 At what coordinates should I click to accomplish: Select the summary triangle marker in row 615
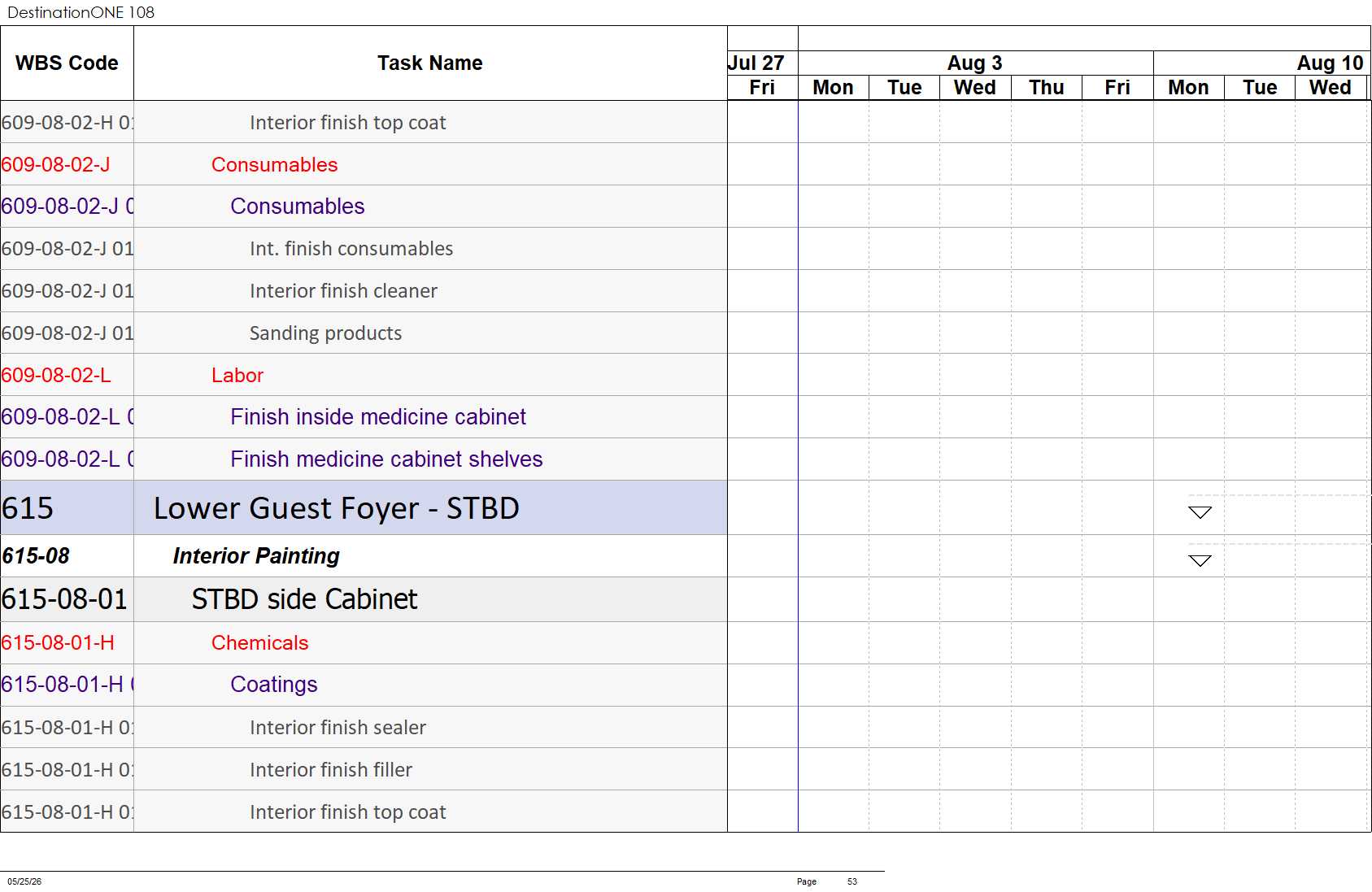click(x=1200, y=512)
